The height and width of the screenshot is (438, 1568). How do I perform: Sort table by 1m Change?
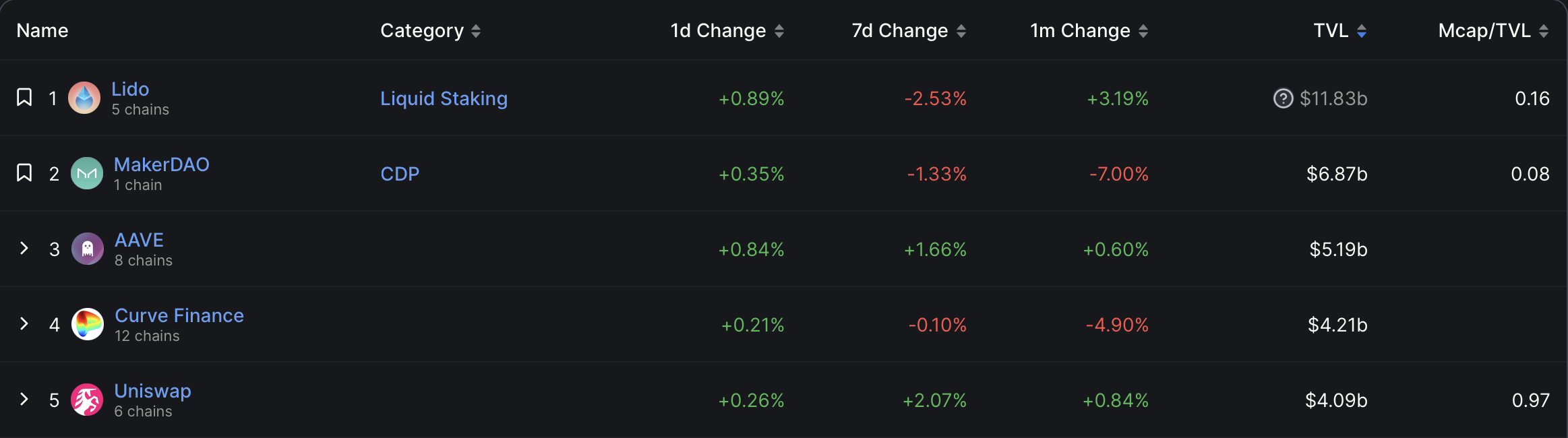(x=1143, y=31)
